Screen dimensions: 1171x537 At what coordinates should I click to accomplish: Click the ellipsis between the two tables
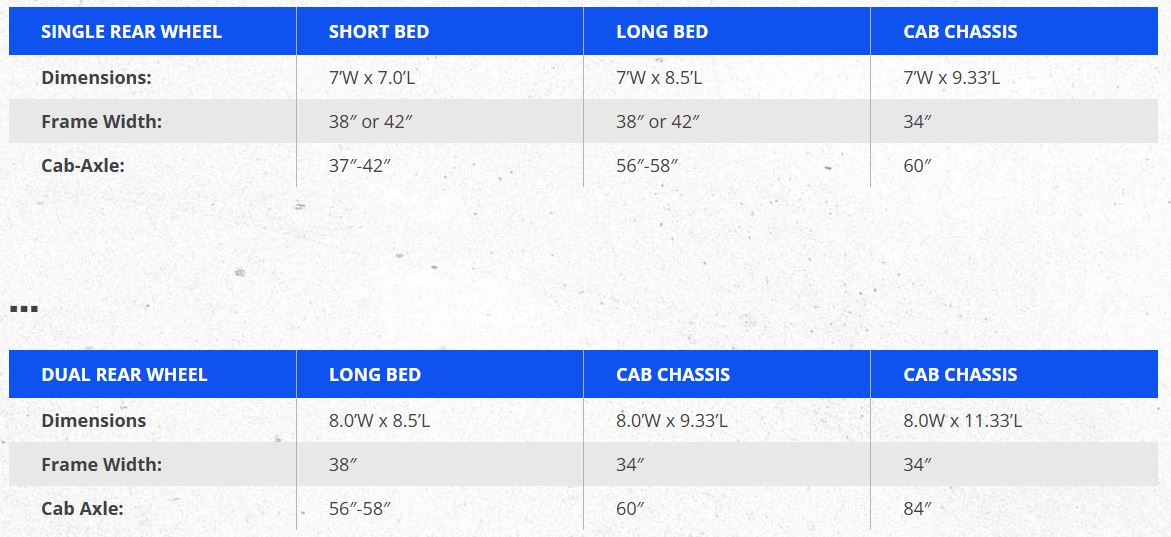23,308
